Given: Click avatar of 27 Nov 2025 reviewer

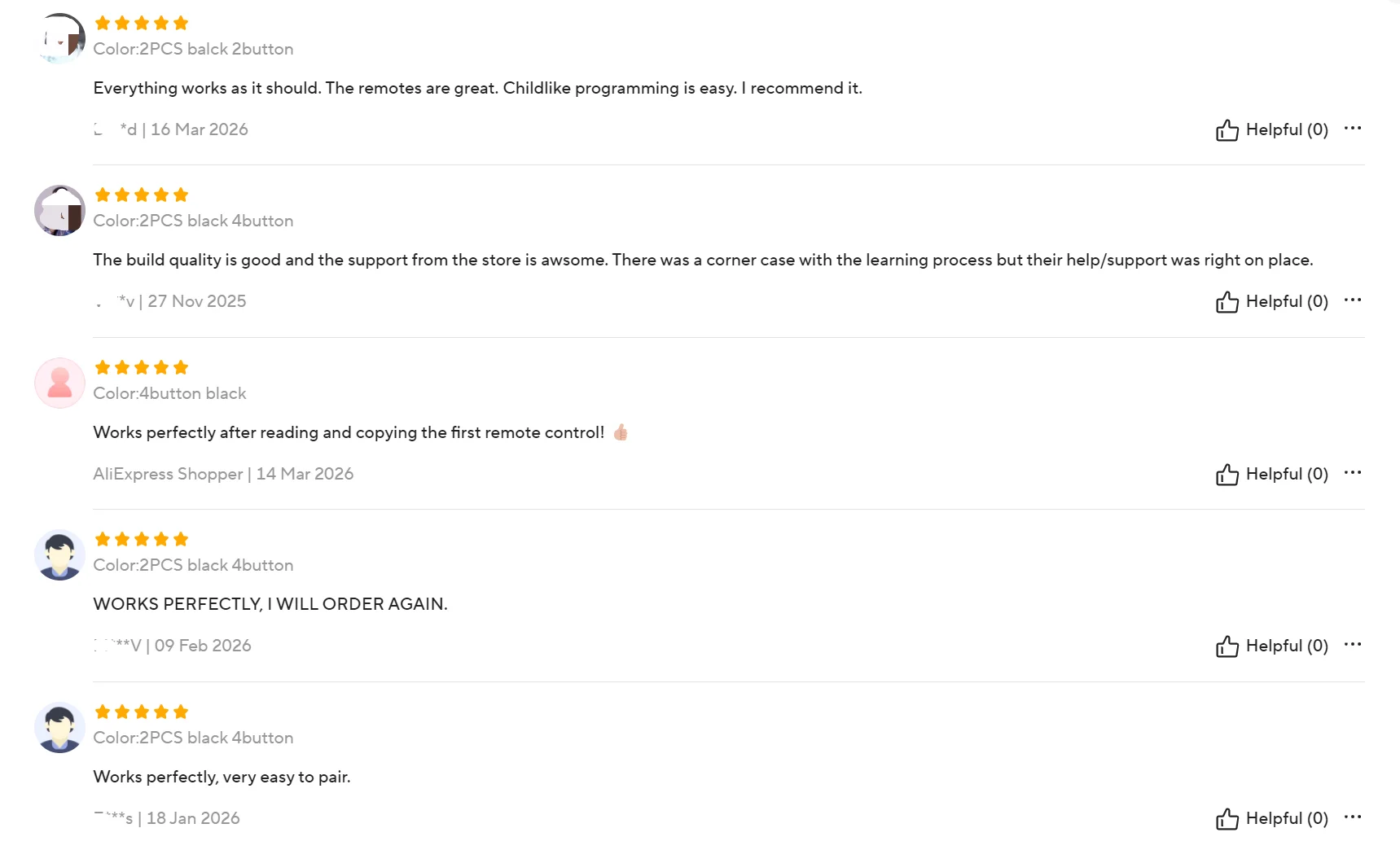Looking at the screenshot, I should coord(60,210).
